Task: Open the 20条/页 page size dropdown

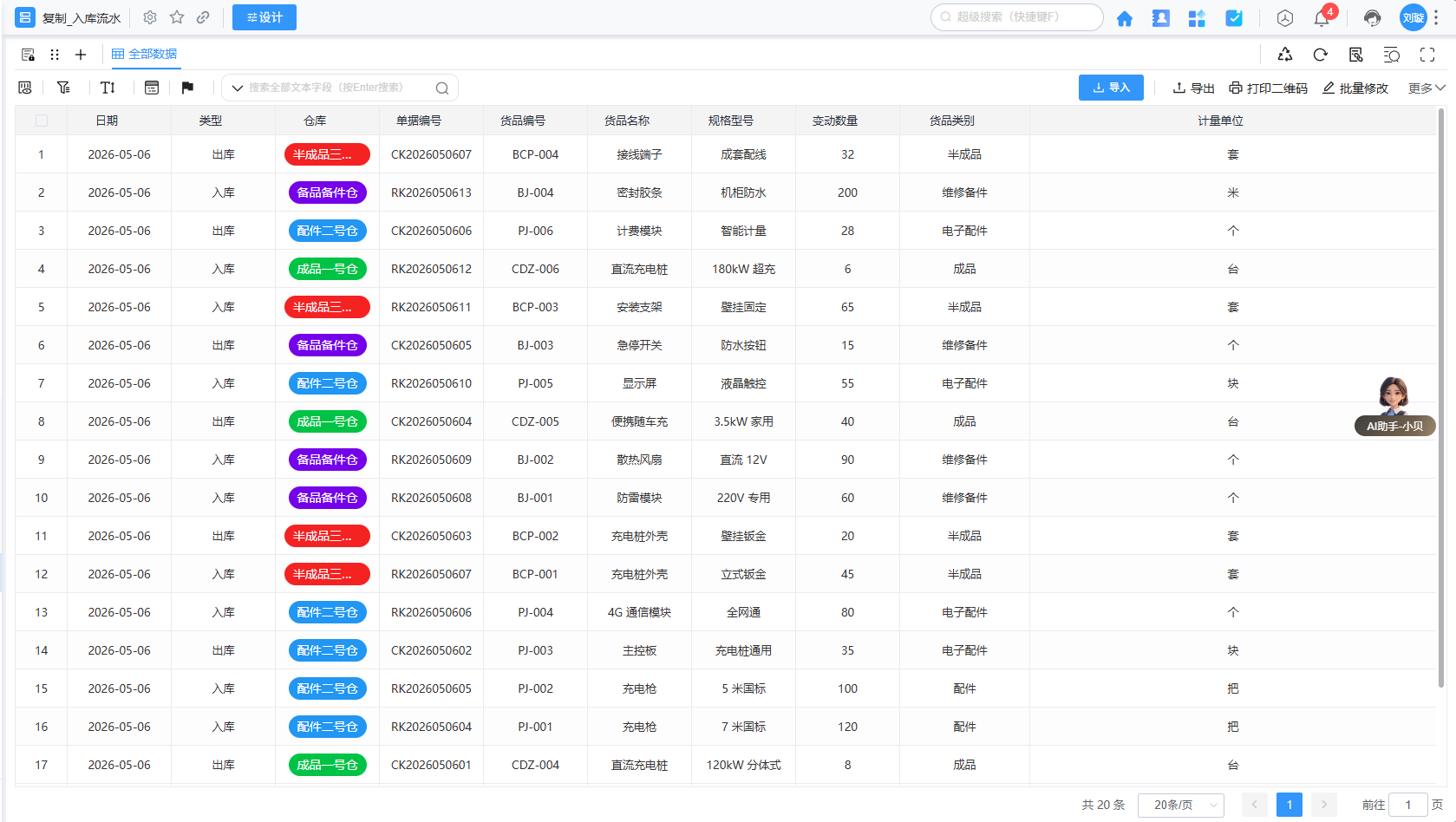Action: tap(1181, 805)
